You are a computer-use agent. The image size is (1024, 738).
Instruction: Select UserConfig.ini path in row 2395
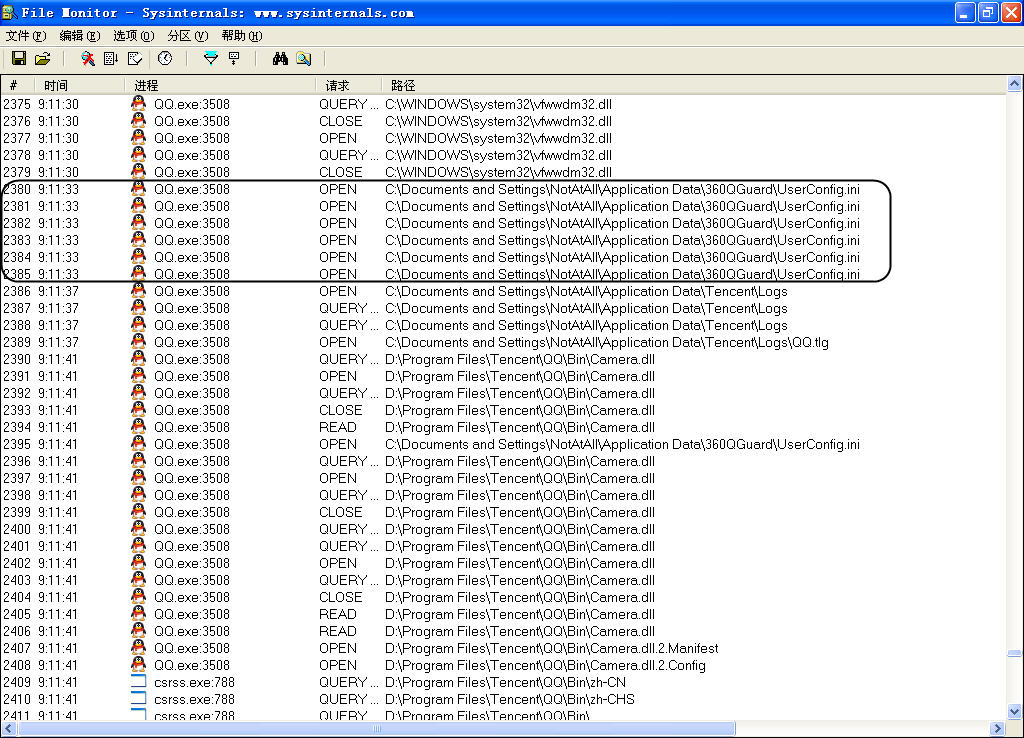(622, 443)
